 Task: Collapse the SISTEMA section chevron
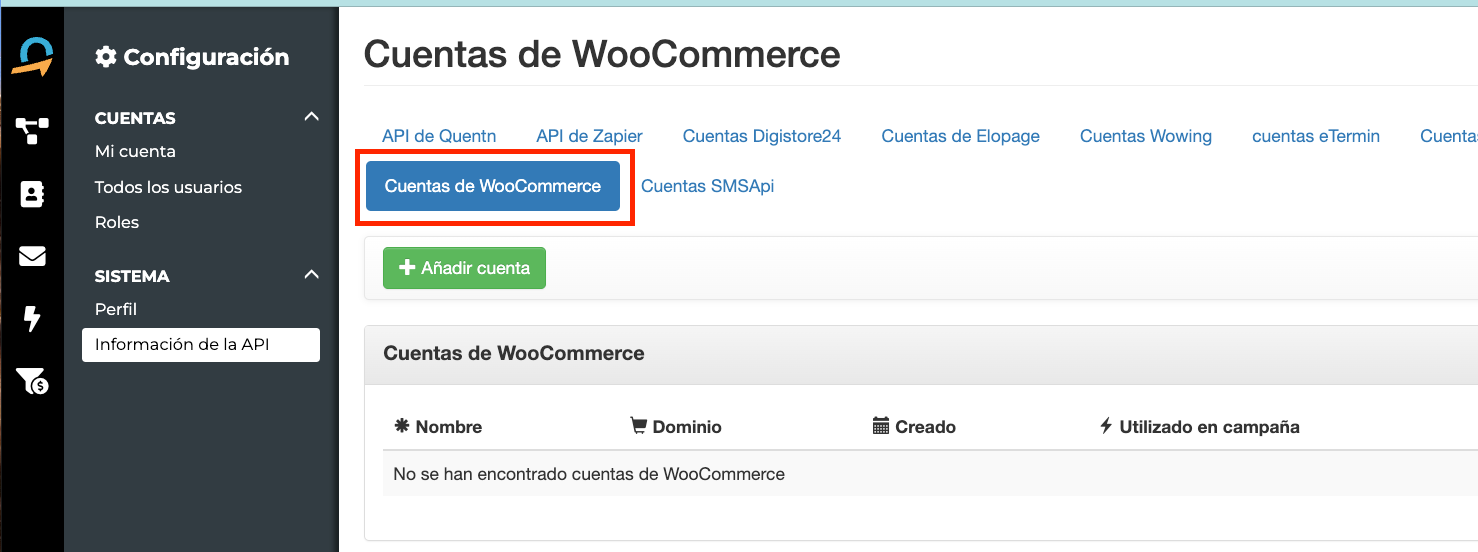[x=311, y=274]
